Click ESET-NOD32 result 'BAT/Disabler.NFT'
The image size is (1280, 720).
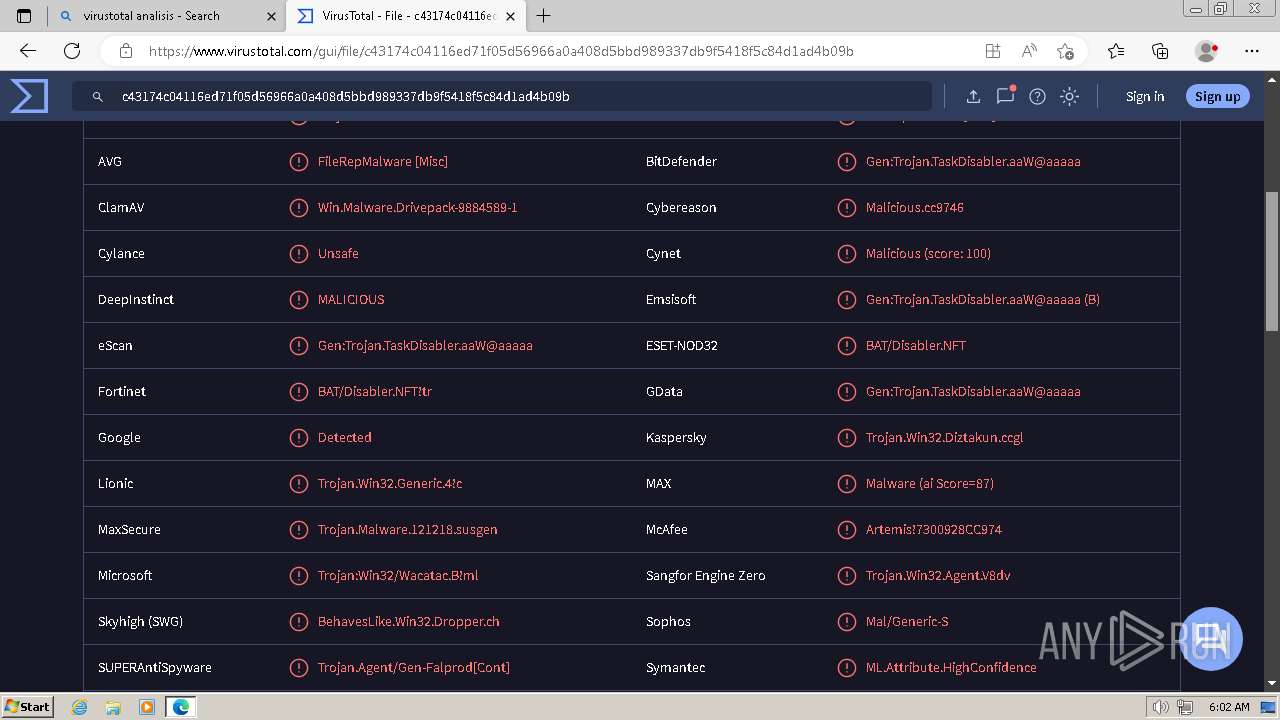(x=916, y=346)
